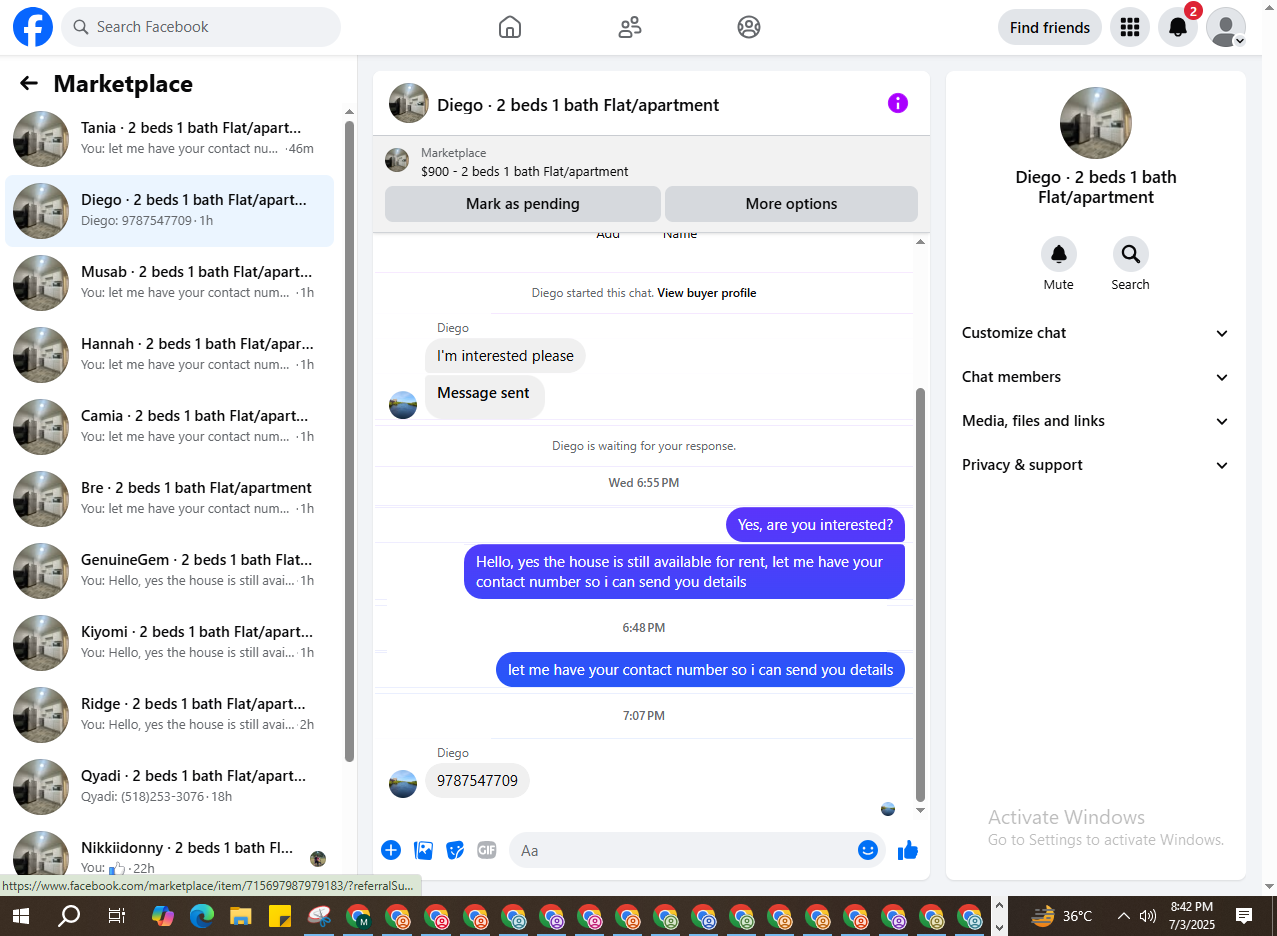Screen dimensions: 1277x936
Task: Click the message bubble '9787547709'
Action: pyautogui.click(x=477, y=780)
